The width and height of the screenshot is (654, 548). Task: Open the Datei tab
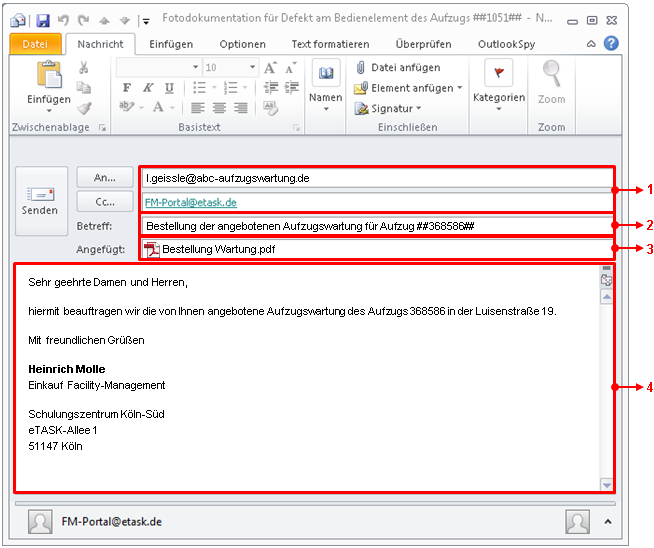35,44
